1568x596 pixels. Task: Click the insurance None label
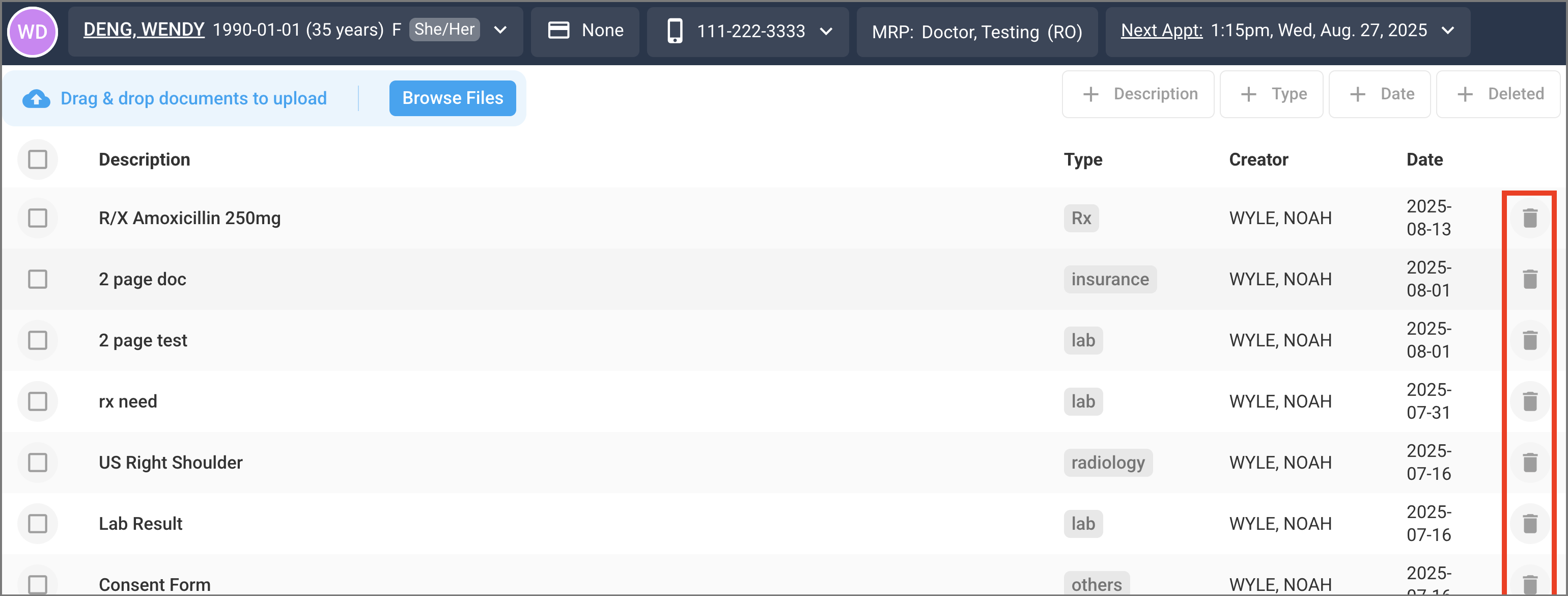pyautogui.click(x=603, y=31)
